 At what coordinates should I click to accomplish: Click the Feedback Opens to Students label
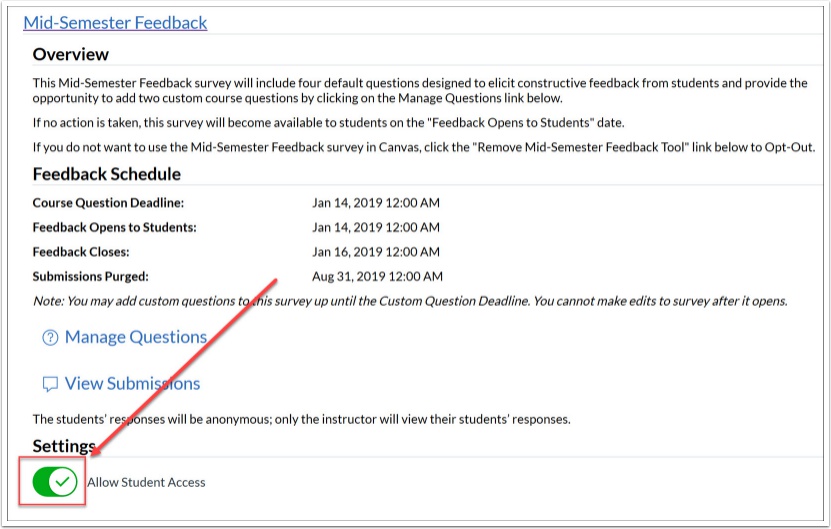coord(114,227)
